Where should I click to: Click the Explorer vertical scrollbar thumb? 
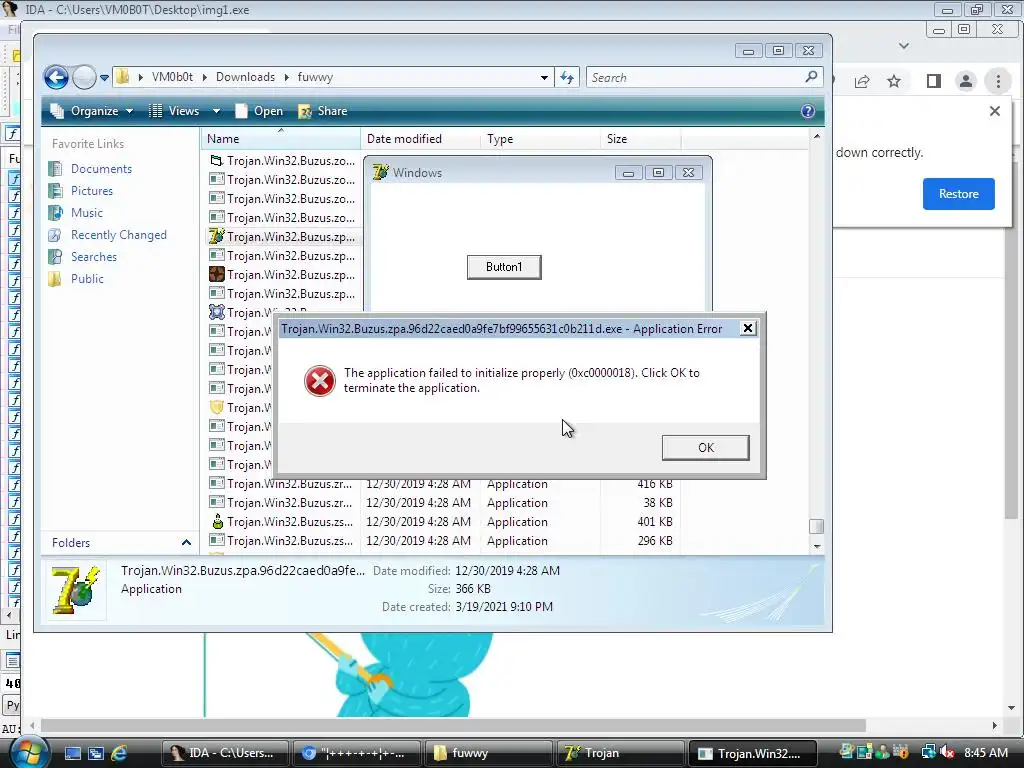[x=816, y=526]
